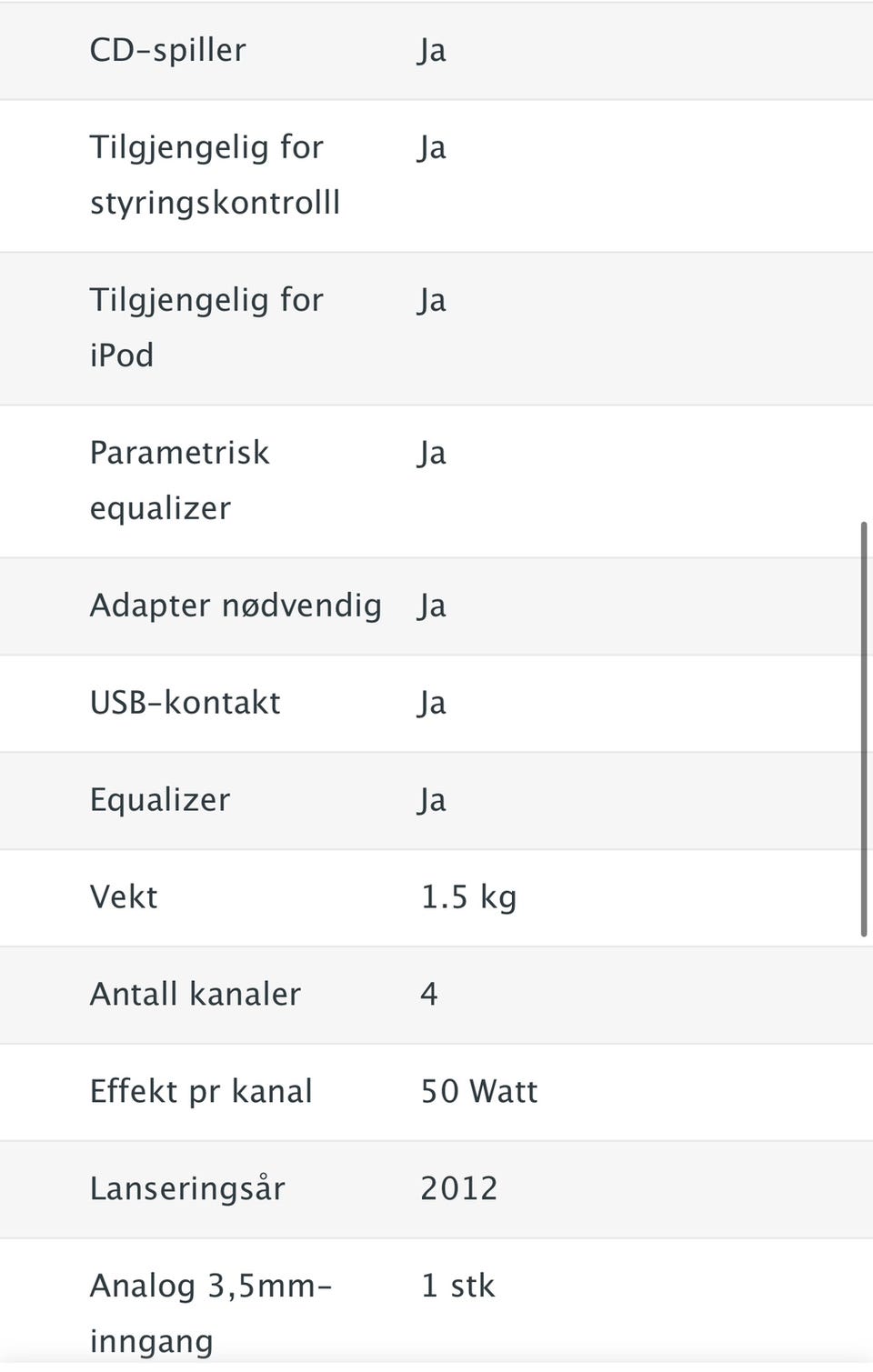The height and width of the screenshot is (1372, 873).
Task: Click the Adapter nødvendig label
Action: coord(236,606)
